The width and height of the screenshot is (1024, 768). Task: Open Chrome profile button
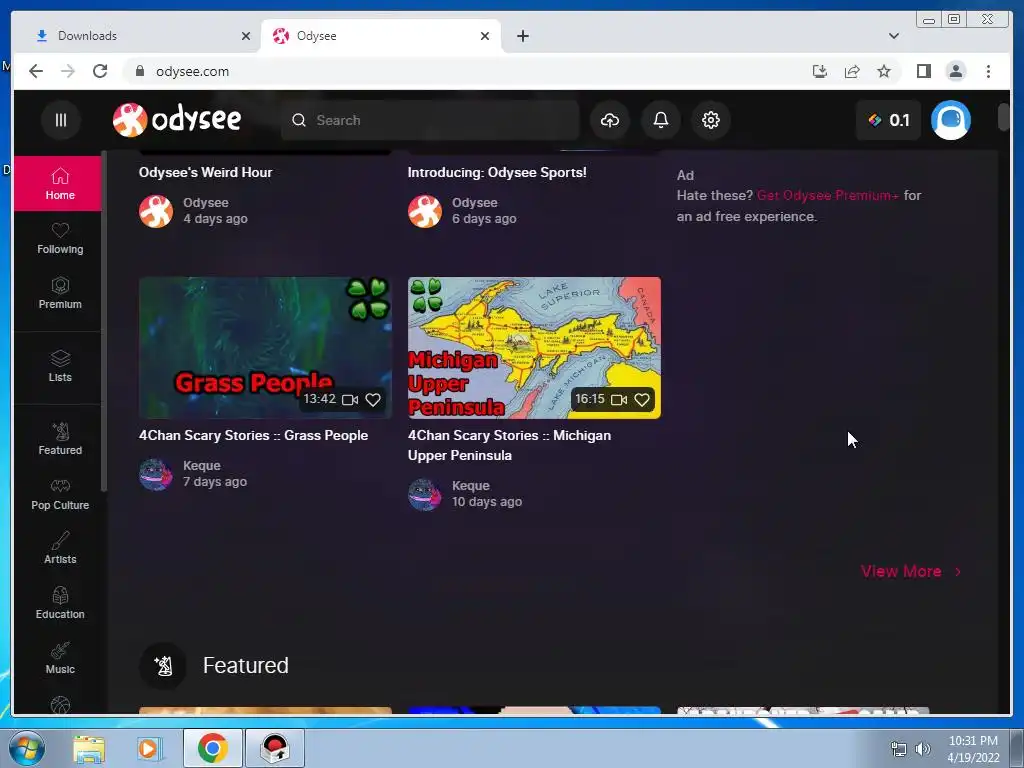(955, 71)
